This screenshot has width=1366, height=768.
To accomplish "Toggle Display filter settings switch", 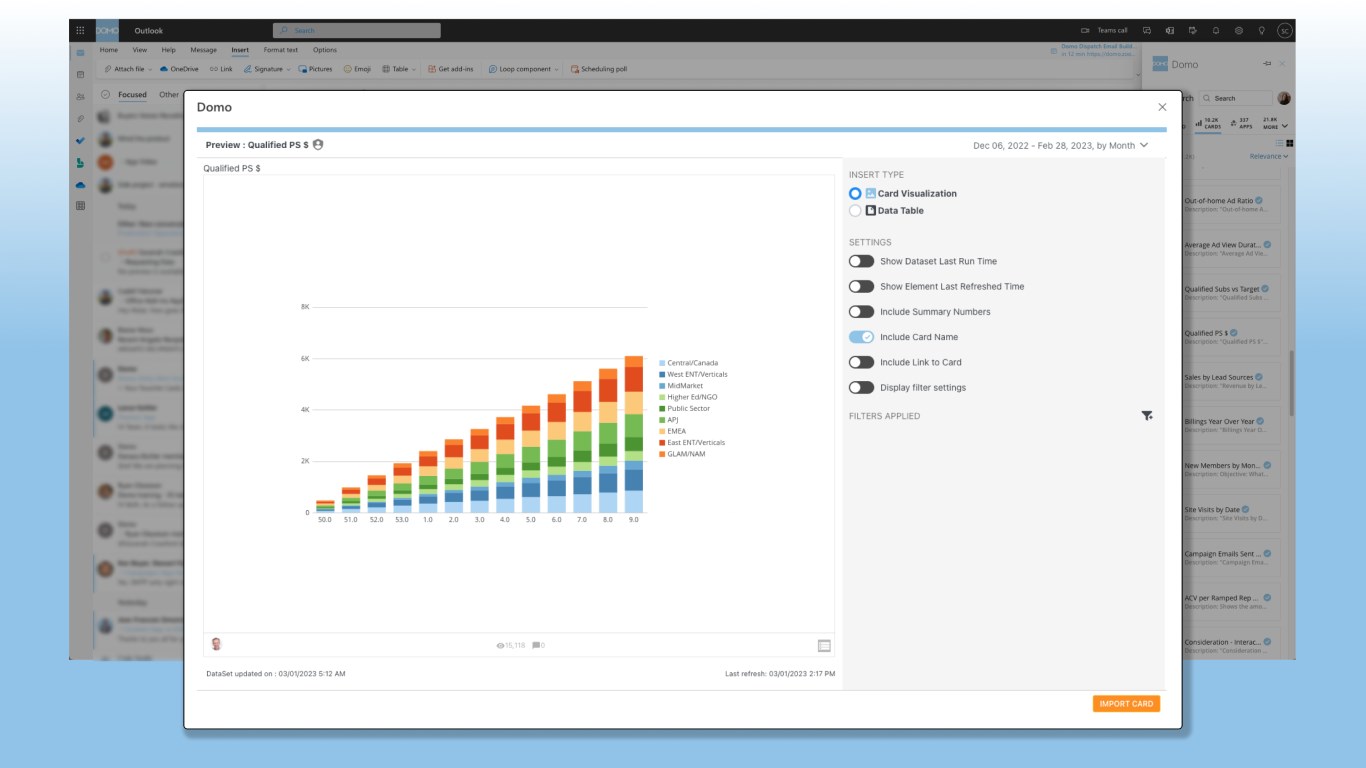I will click(861, 388).
